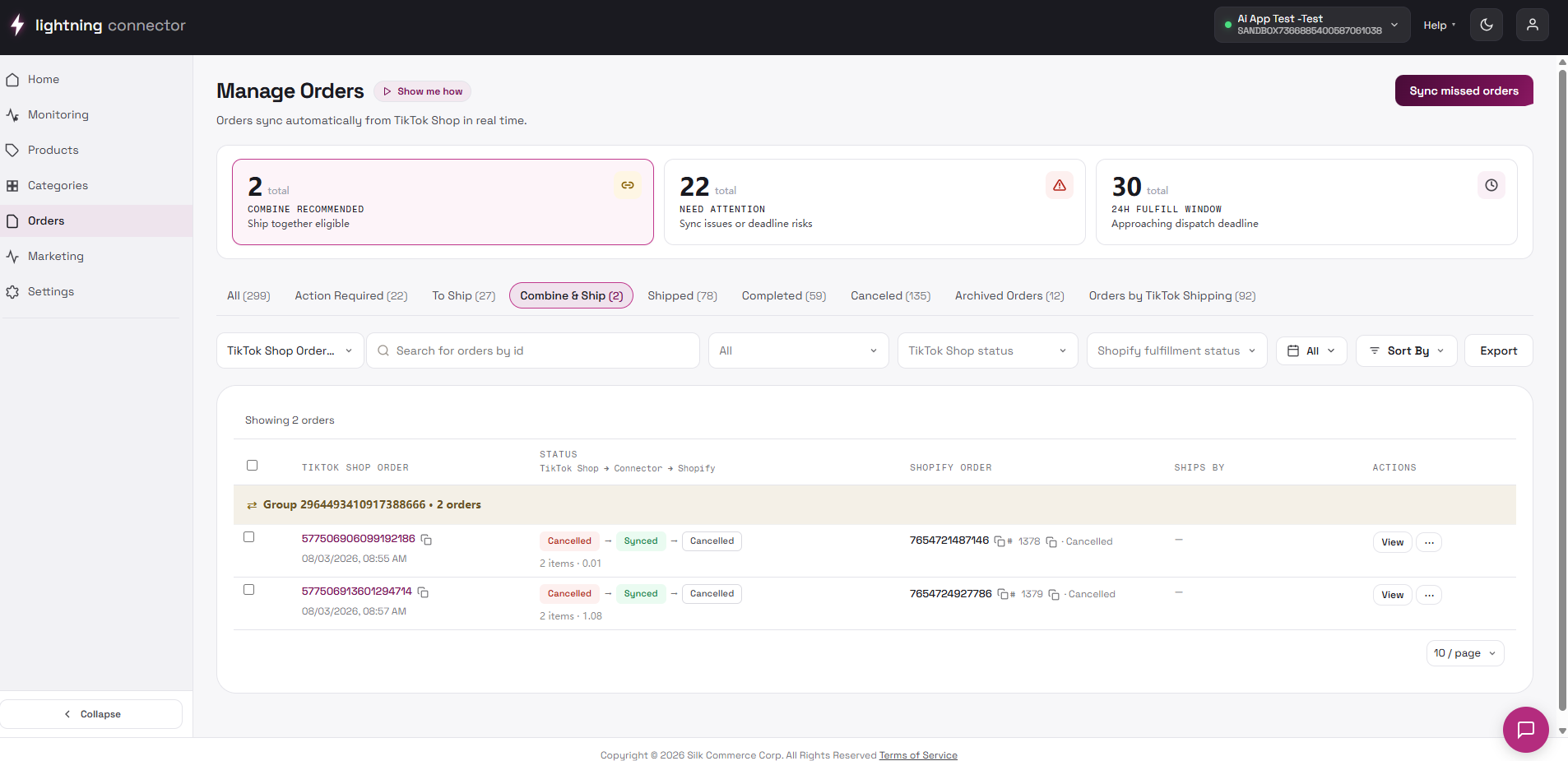Collapse the sidebar
The height and width of the screenshot is (761, 1568).
pos(91,714)
